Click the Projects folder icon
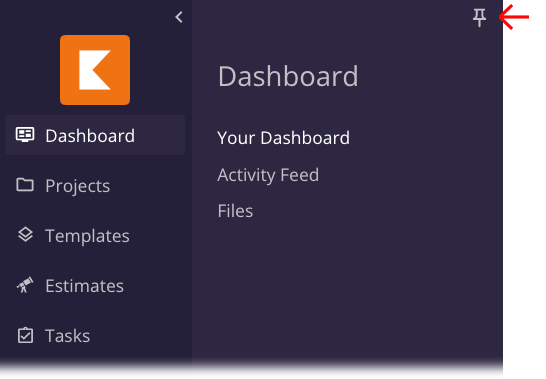This screenshot has width=546, height=379. click(x=25, y=185)
